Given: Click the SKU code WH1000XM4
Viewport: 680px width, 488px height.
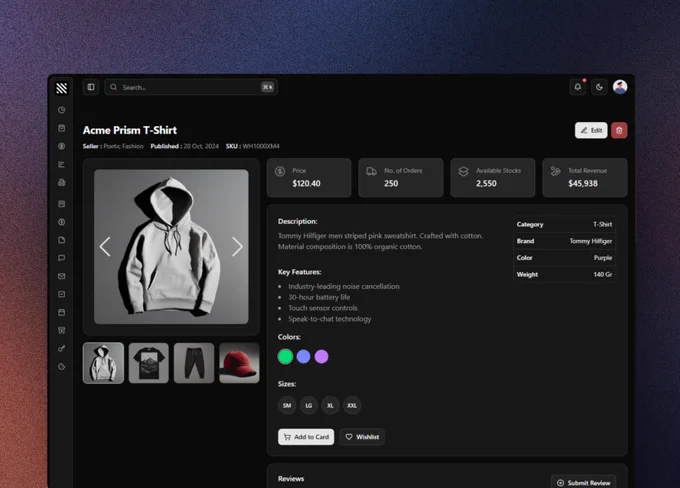Looking at the screenshot, I should coord(261,146).
